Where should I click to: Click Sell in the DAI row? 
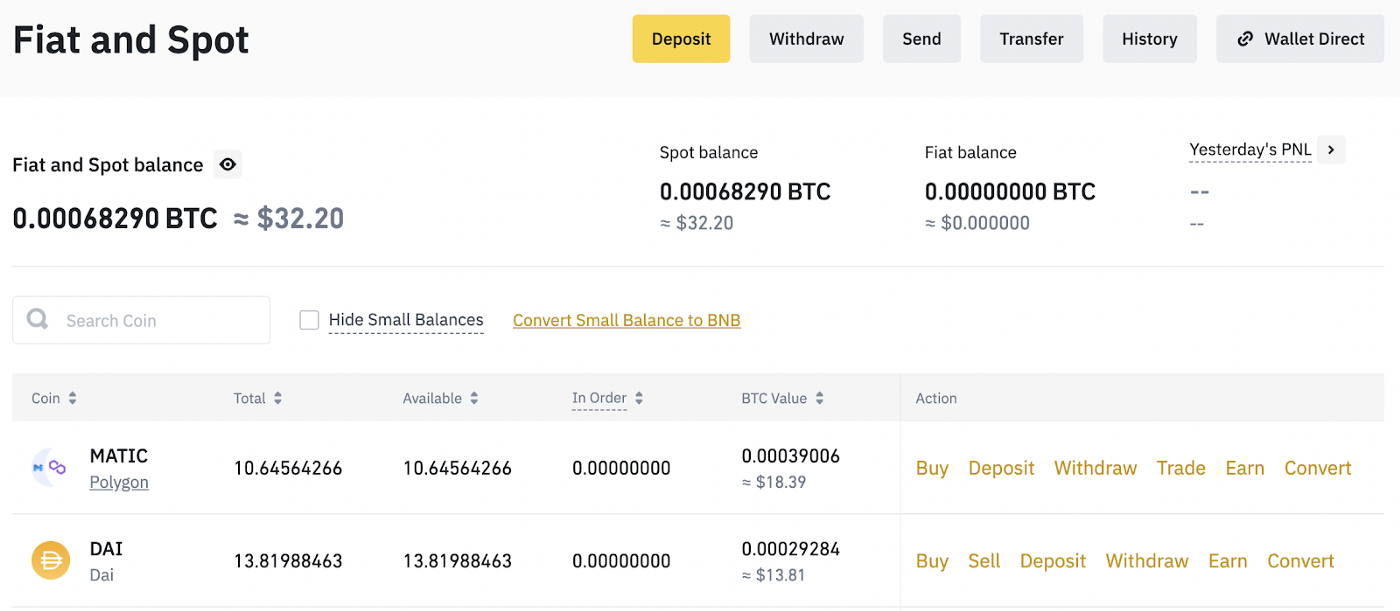coord(984,561)
